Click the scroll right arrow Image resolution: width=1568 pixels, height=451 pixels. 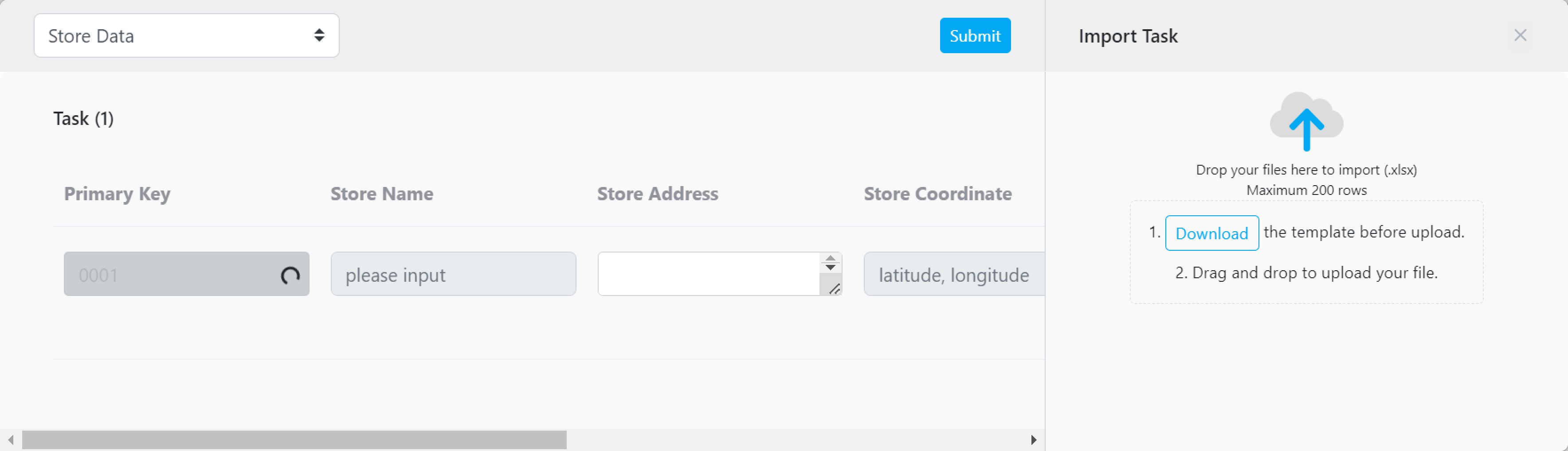(1033, 439)
